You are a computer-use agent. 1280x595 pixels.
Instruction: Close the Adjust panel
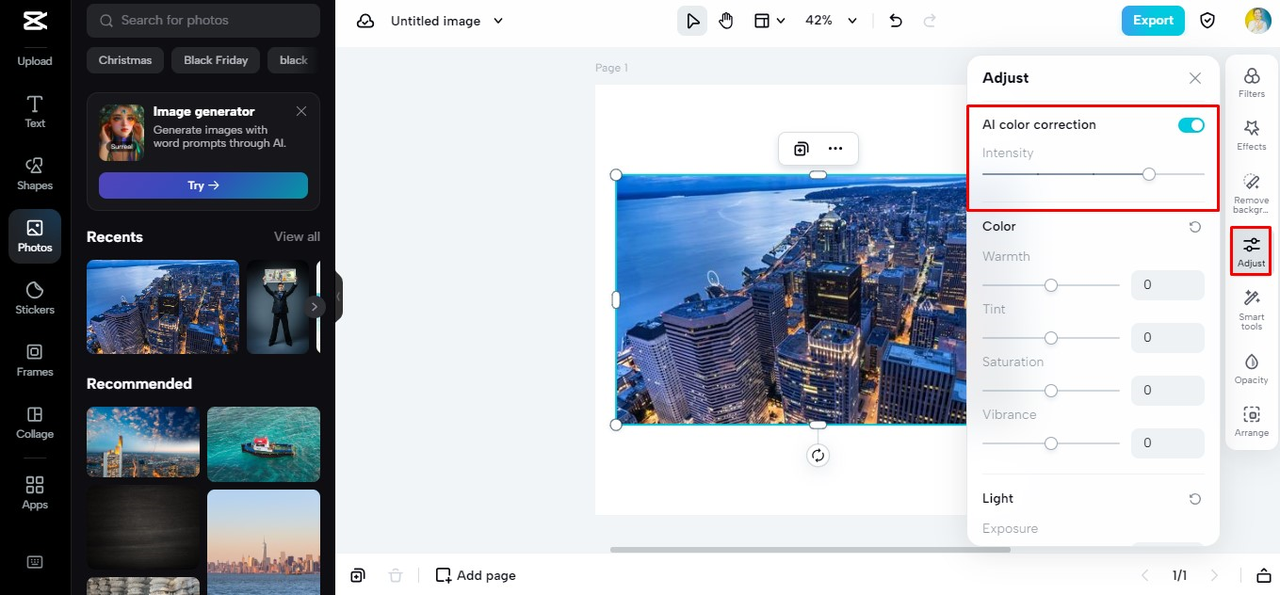(x=1195, y=78)
